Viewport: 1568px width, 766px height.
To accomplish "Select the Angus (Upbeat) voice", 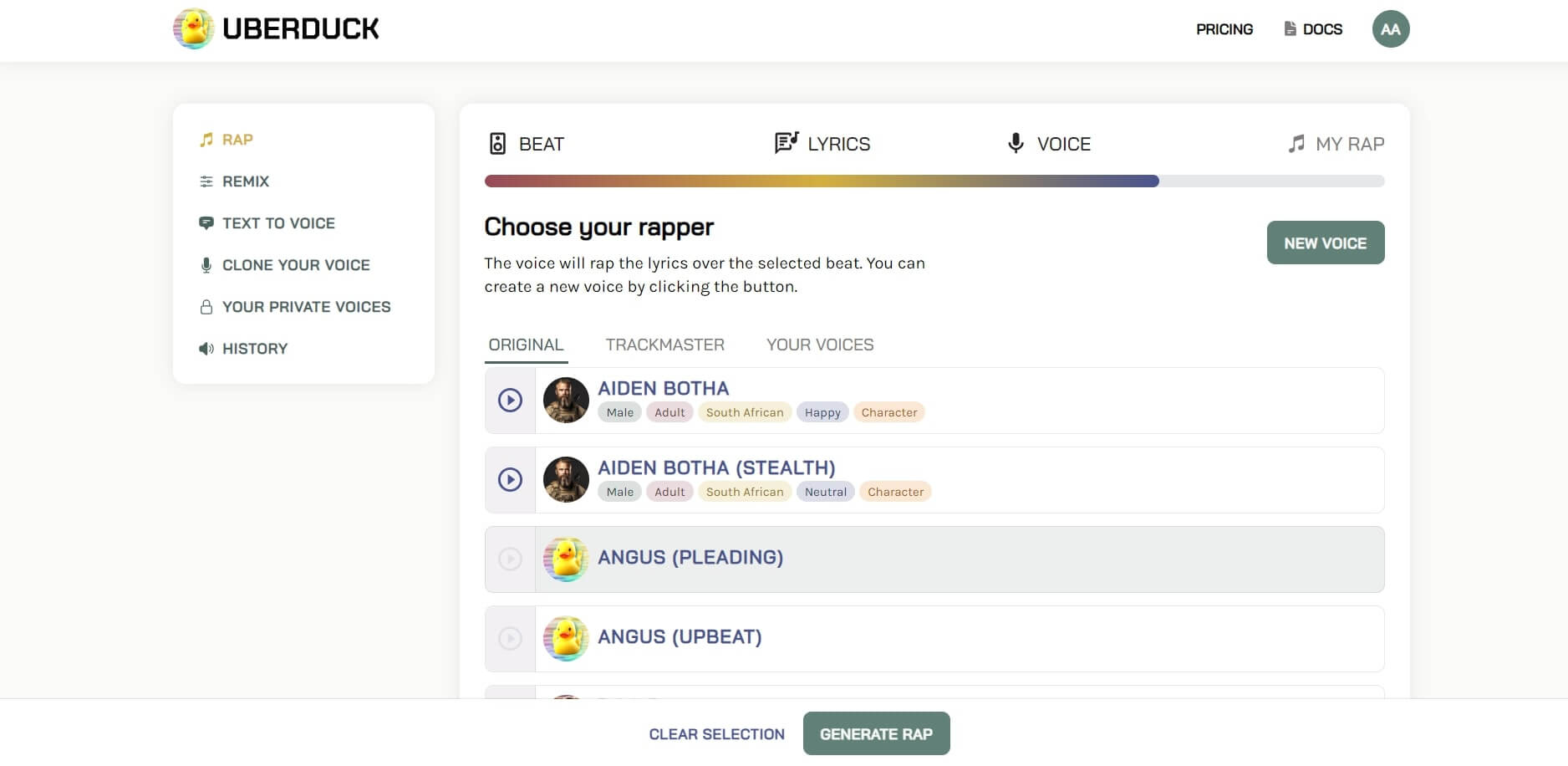I will click(680, 636).
